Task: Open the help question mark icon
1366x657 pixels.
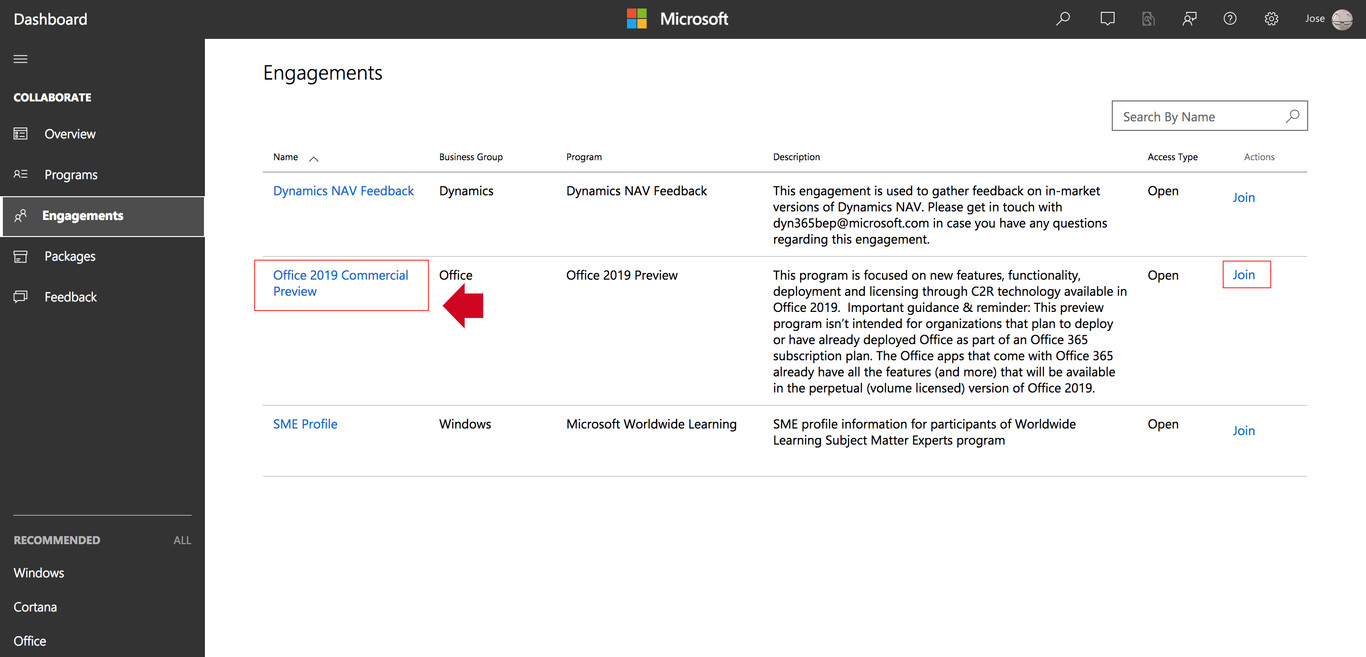Action: point(1230,19)
